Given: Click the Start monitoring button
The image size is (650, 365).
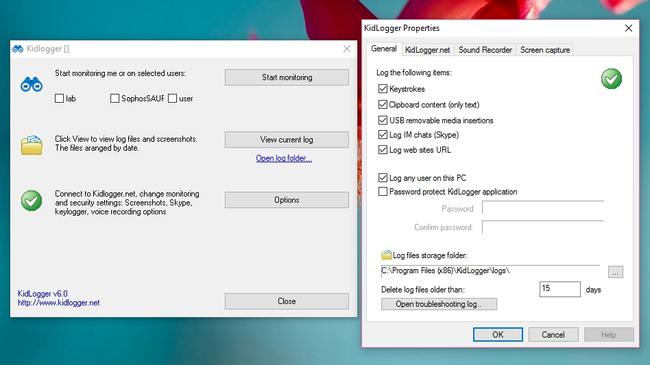Looking at the screenshot, I should [287, 77].
